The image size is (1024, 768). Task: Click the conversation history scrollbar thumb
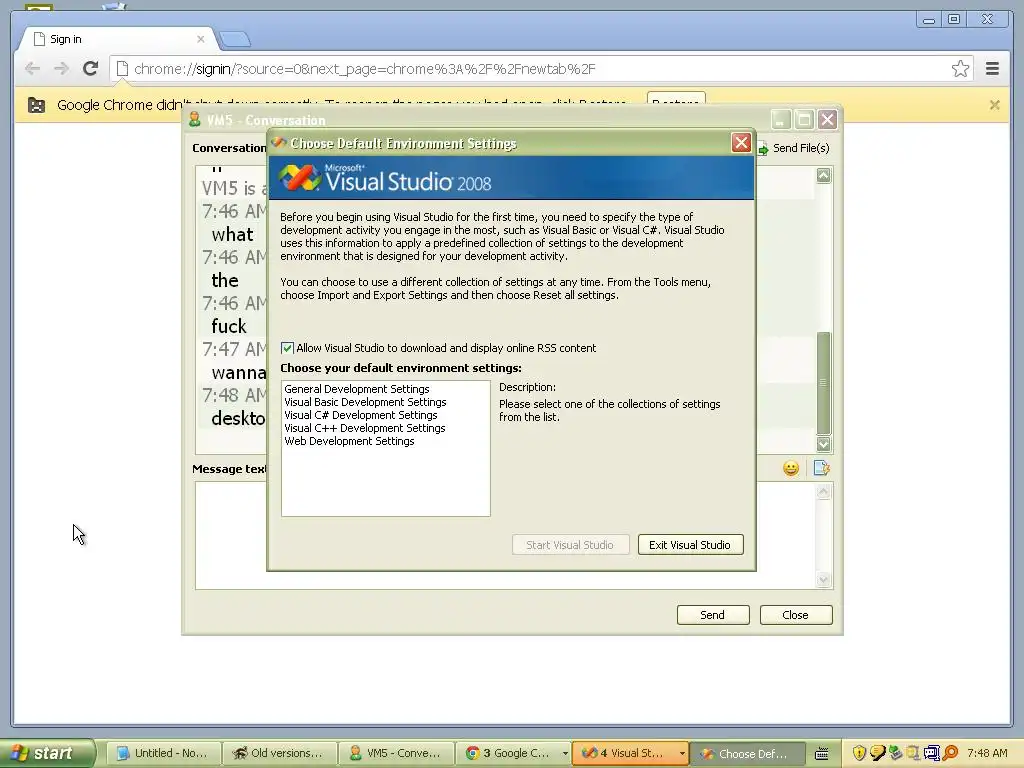tap(824, 383)
